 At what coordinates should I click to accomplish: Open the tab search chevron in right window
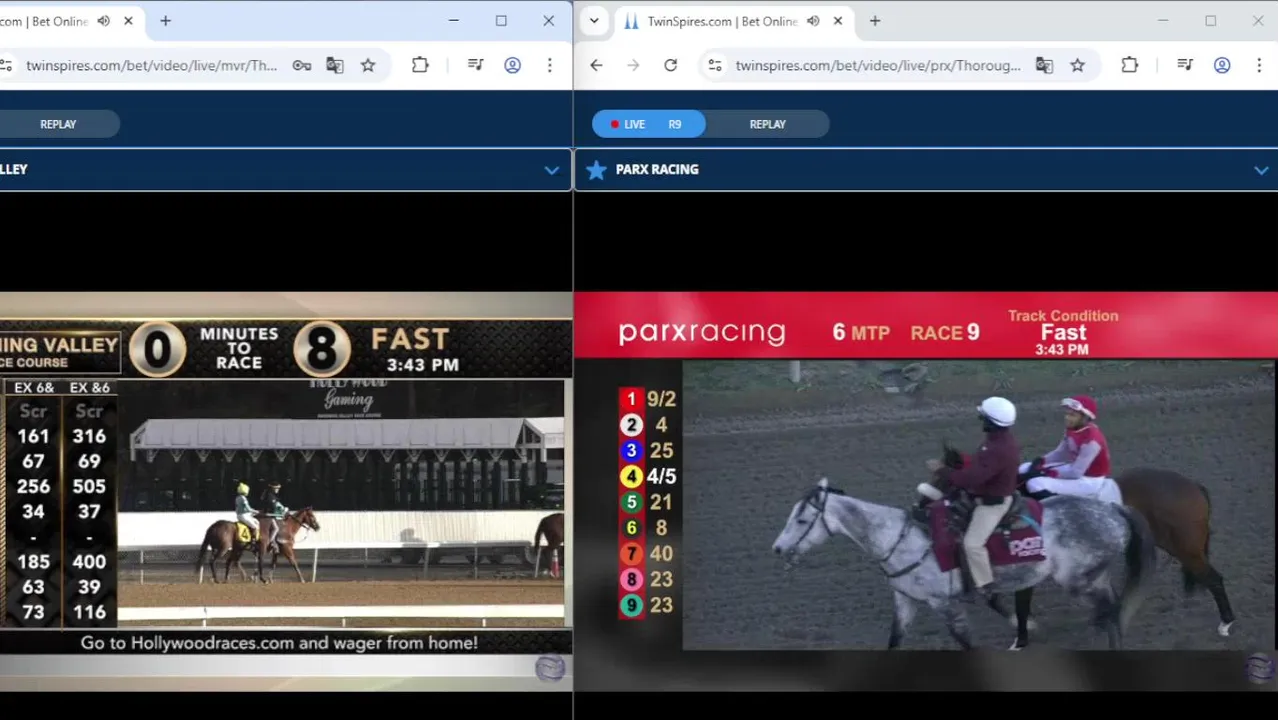point(594,21)
